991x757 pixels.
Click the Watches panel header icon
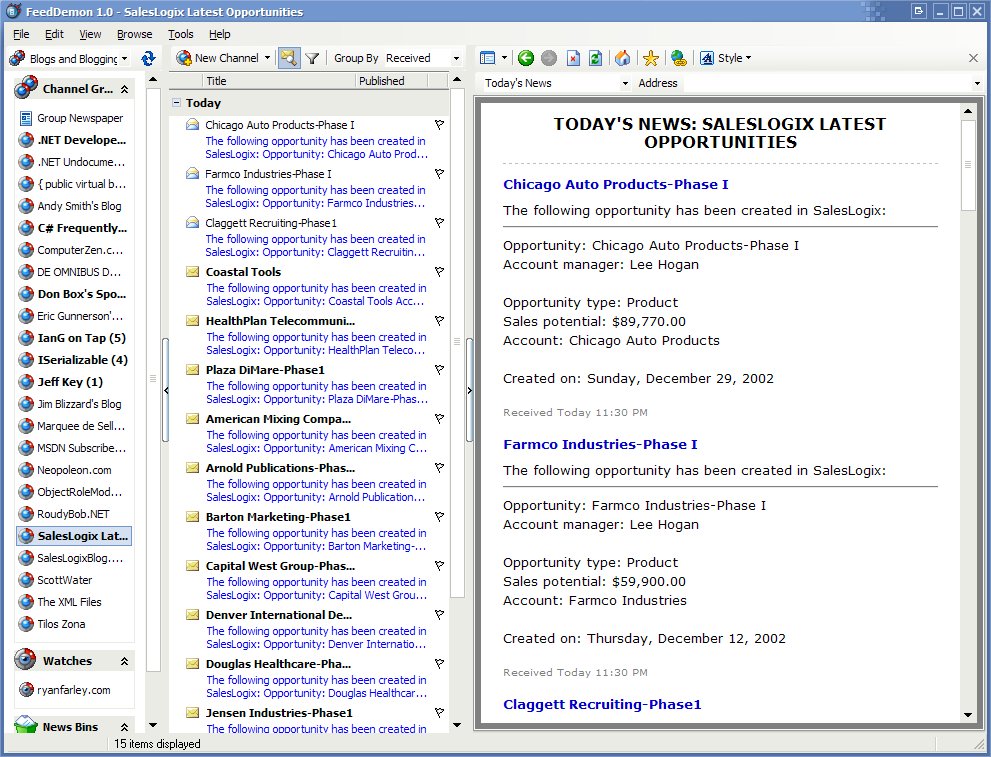(x=25, y=660)
